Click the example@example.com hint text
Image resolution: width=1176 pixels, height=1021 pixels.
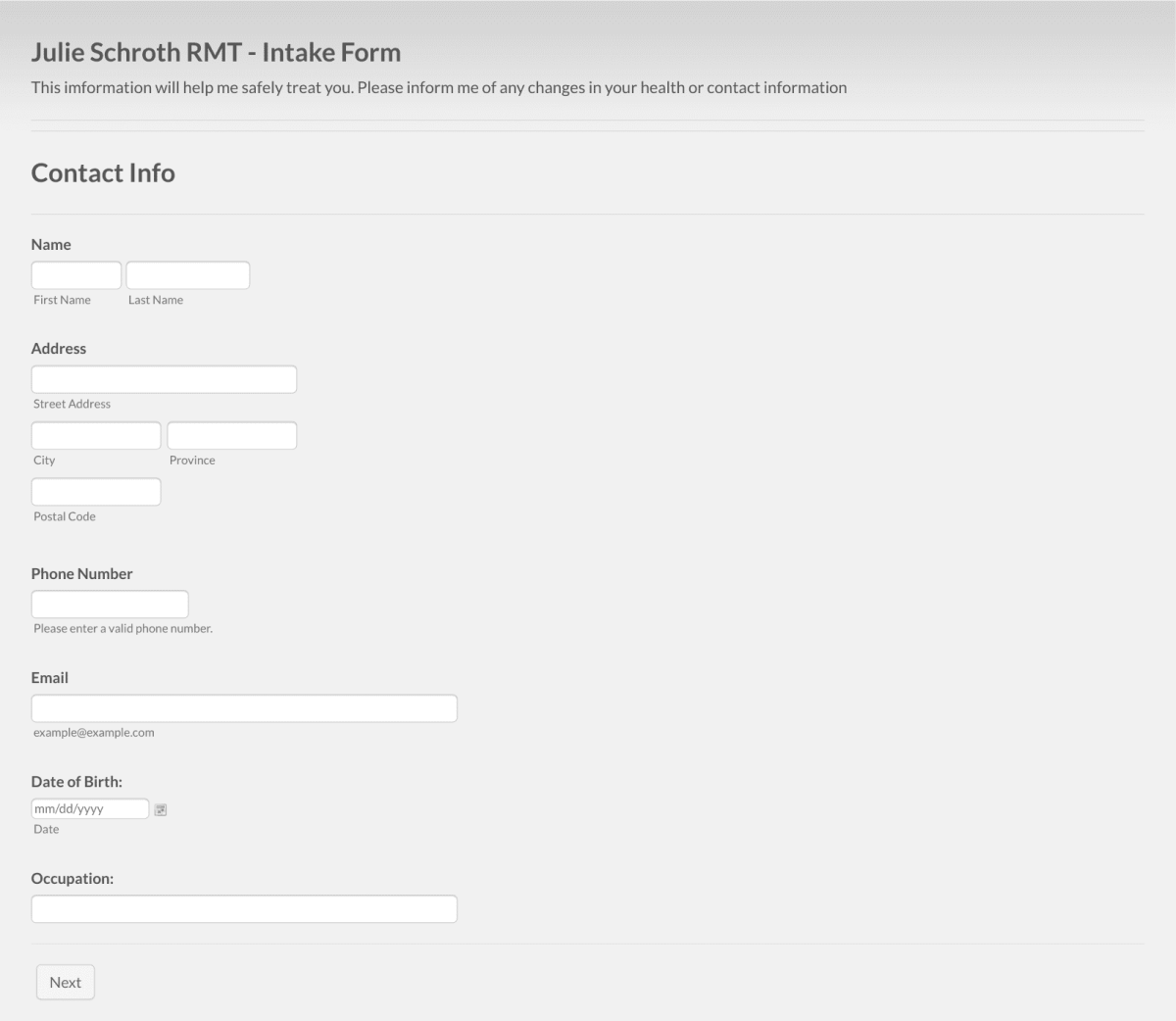pos(94,731)
